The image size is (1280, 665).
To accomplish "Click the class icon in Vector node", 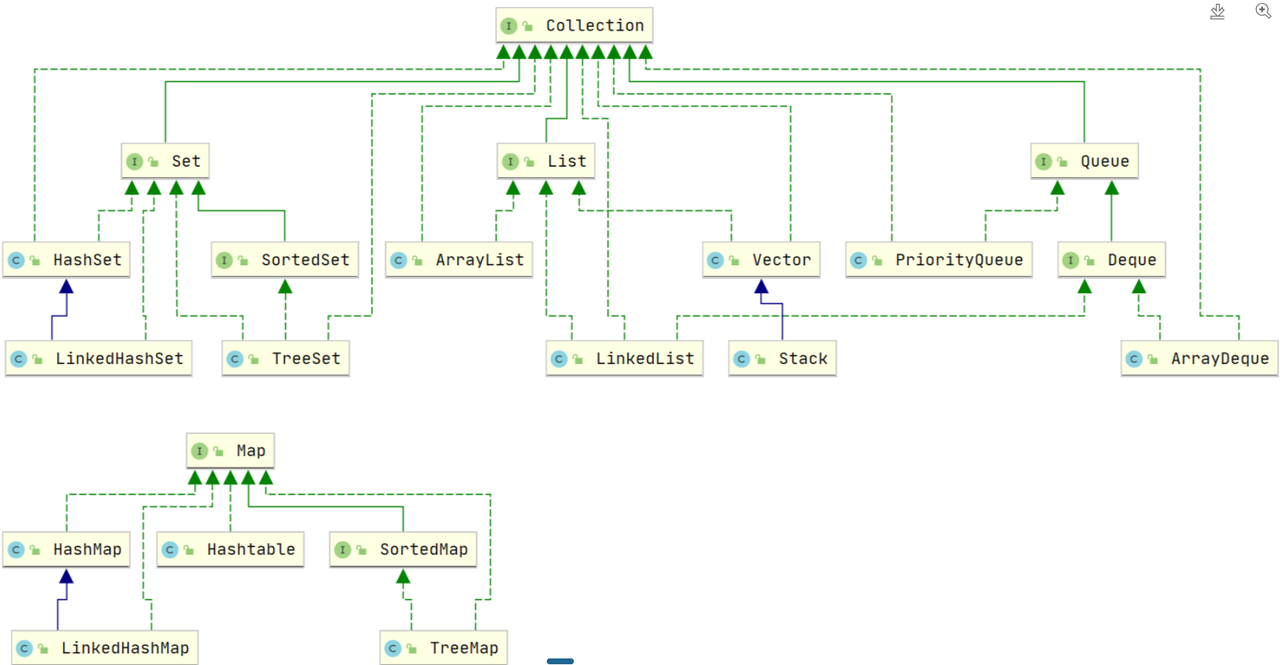I will (715, 260).
